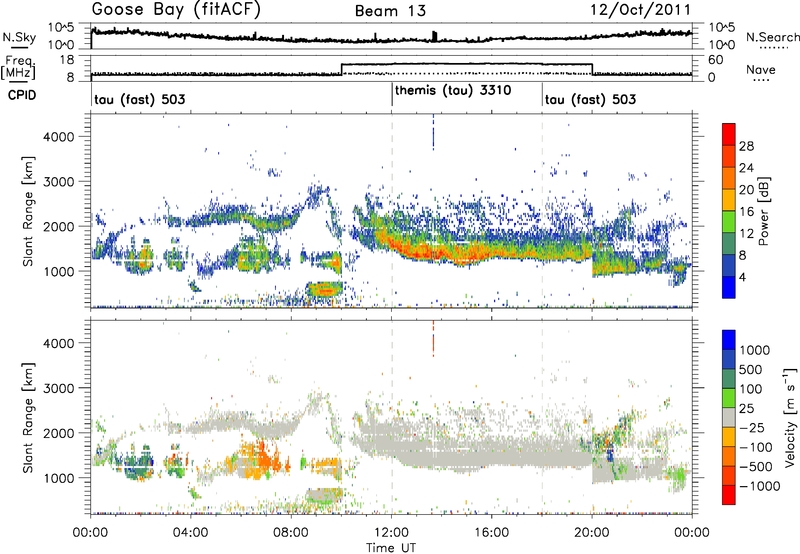Viewport: 800px width, 554px height.
Task: Click the 'CPID' row label
Action: tap(22, 95)
